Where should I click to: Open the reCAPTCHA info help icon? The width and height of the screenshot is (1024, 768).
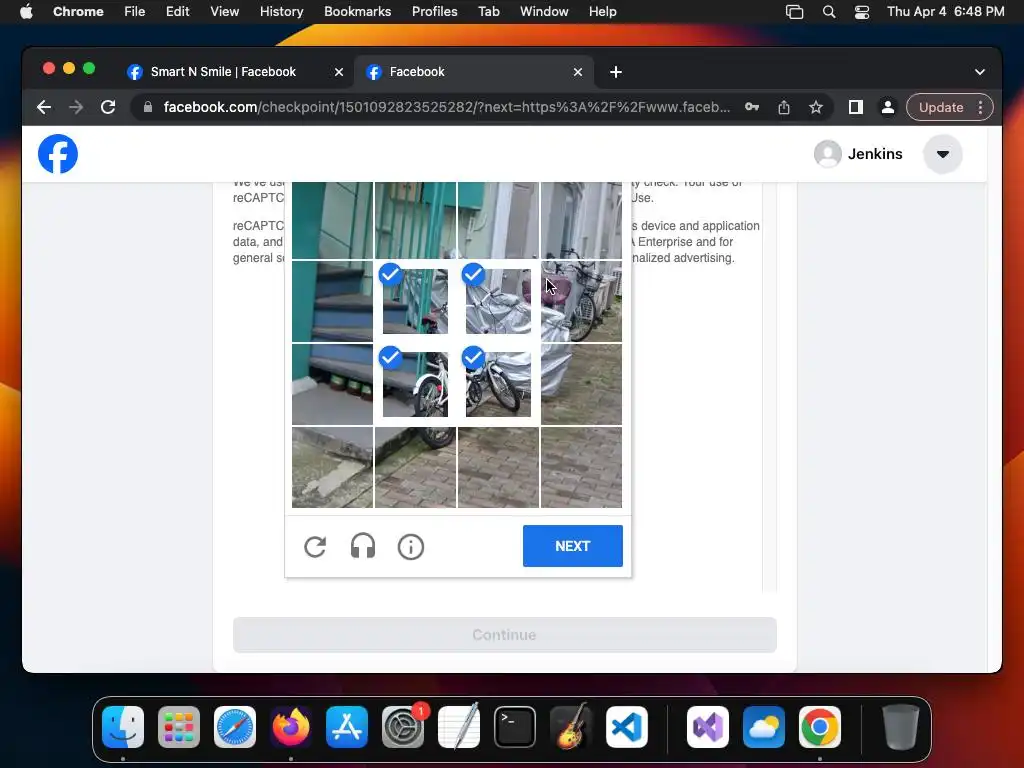click(x=411, y=547)
